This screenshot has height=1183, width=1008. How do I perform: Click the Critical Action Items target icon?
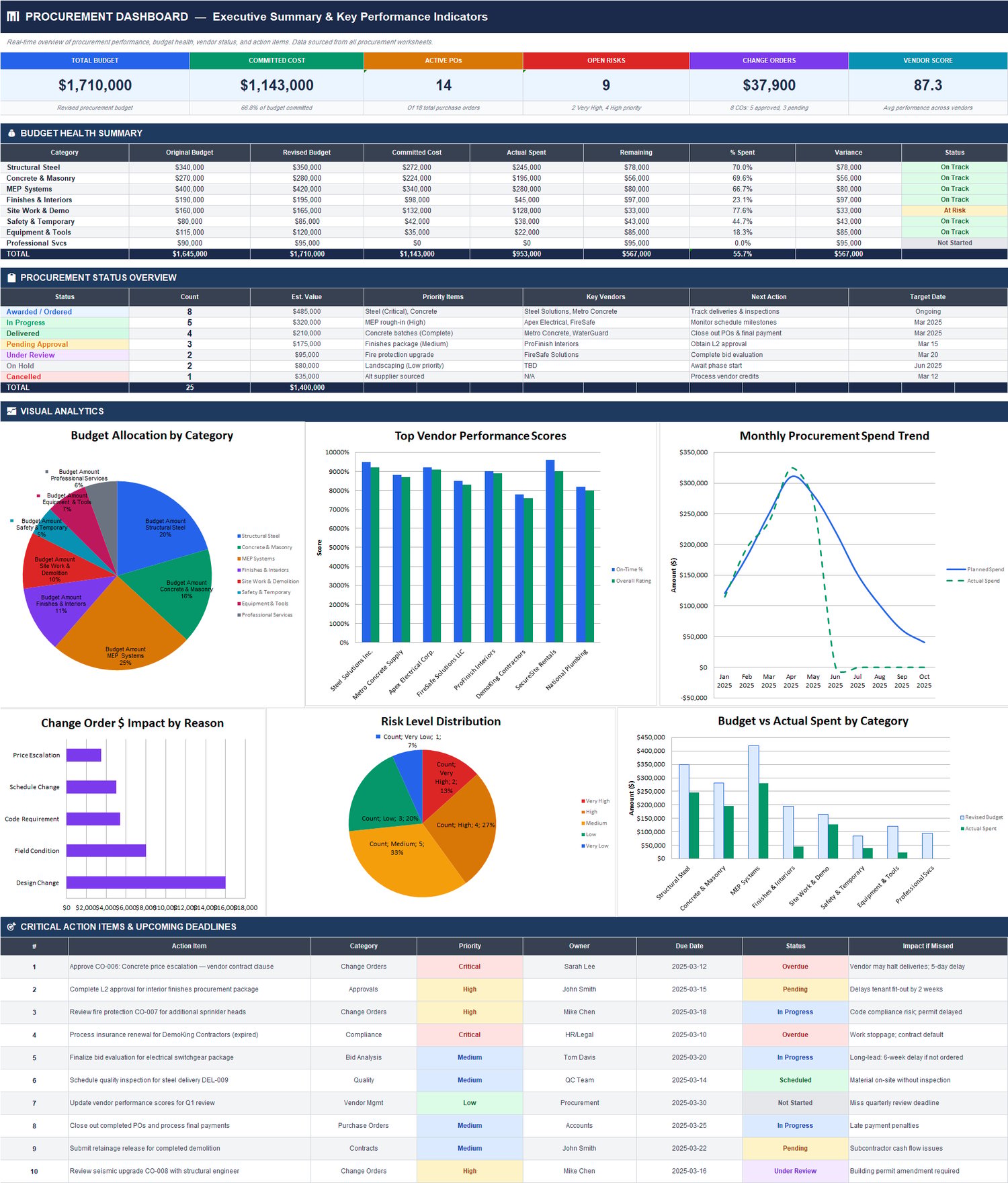point(11,927)
